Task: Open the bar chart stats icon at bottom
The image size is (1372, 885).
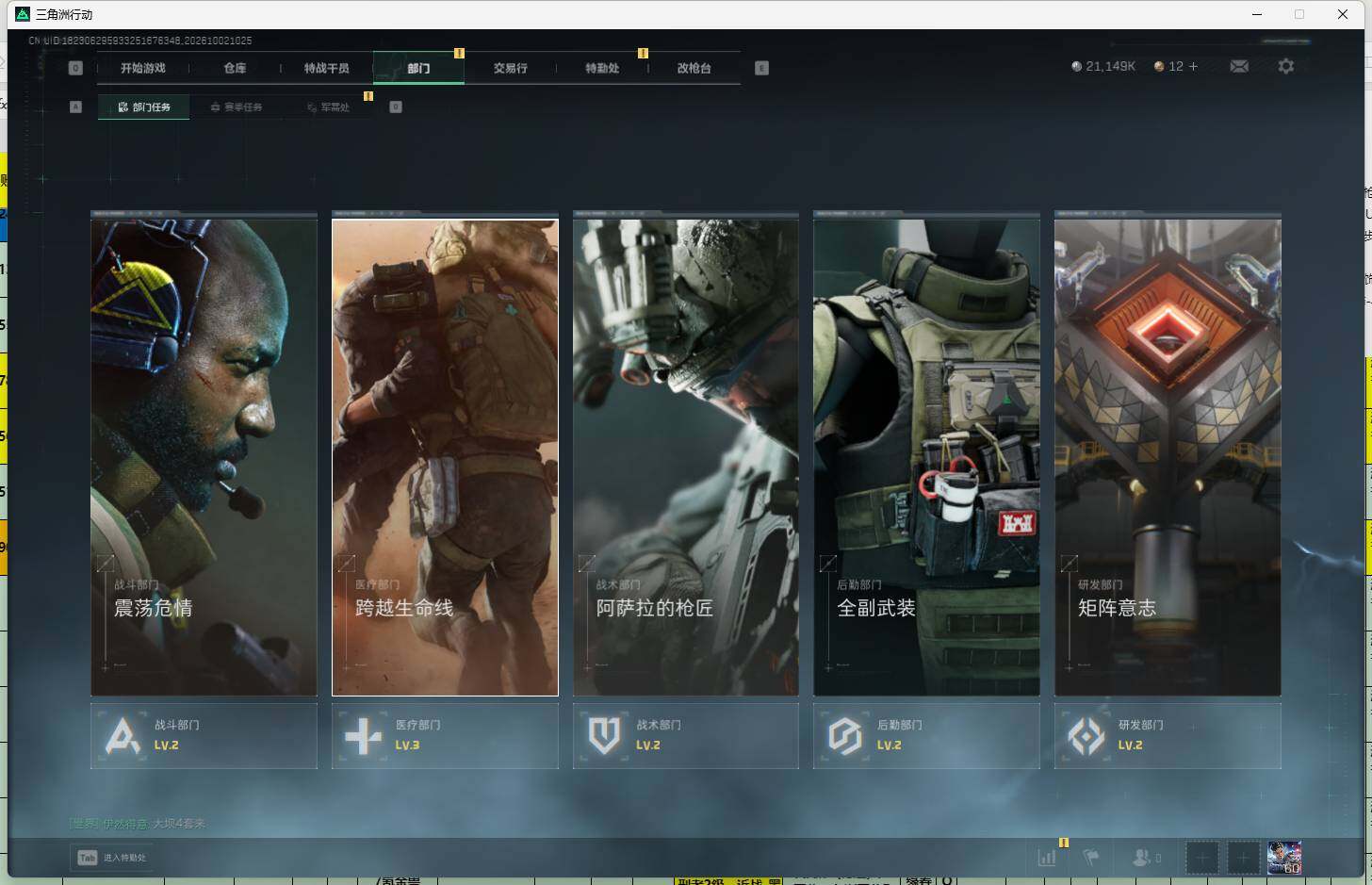Action: click(1047, 858)
